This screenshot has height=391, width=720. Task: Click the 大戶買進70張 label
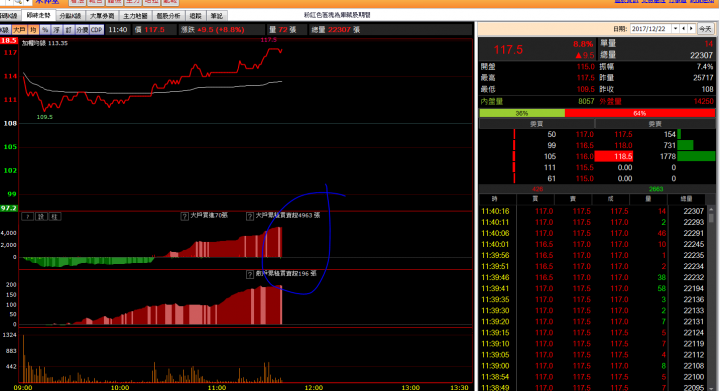tap(209, 215)
